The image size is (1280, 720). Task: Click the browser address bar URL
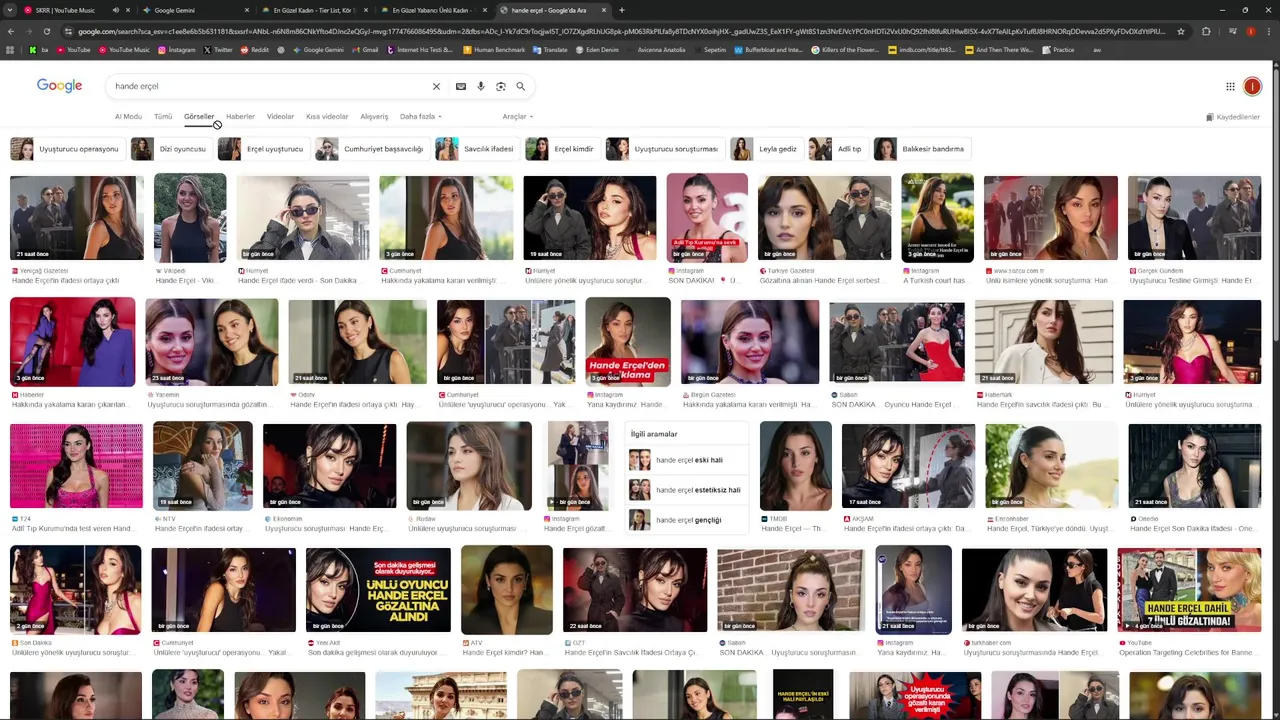pos(620,31)
